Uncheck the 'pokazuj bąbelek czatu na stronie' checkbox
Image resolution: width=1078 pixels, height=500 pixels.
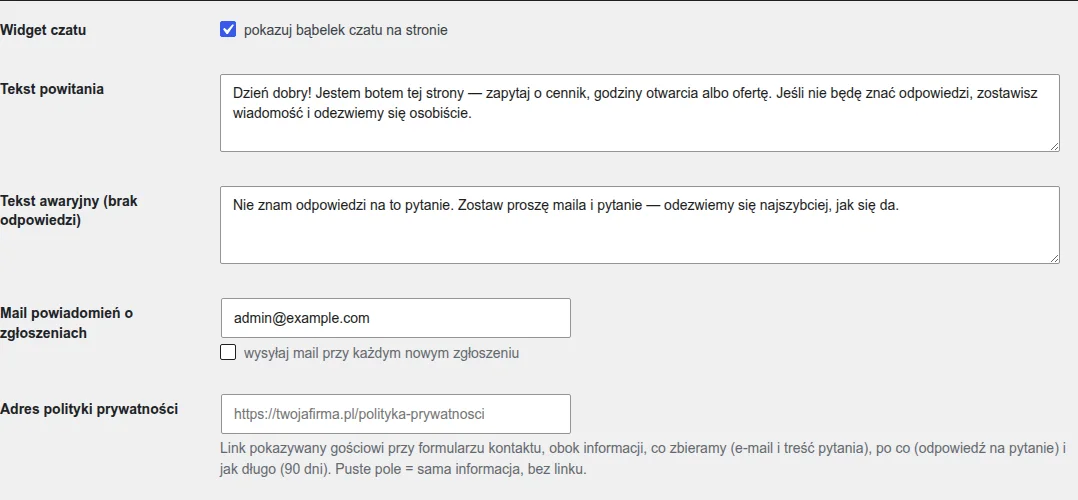point(228,30)
